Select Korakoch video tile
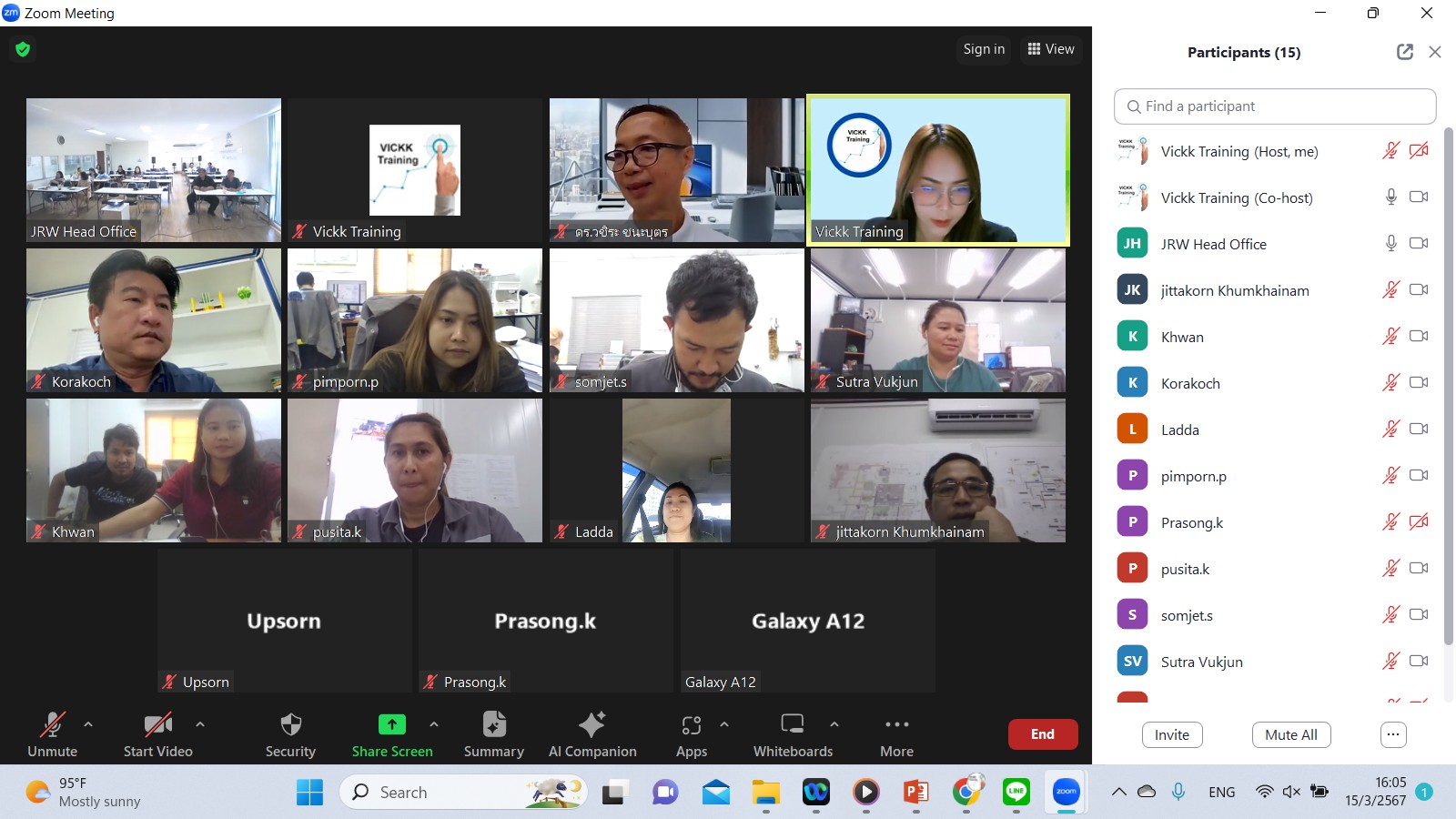Screen dimensions: 1456x819 [x=154, y=320]
